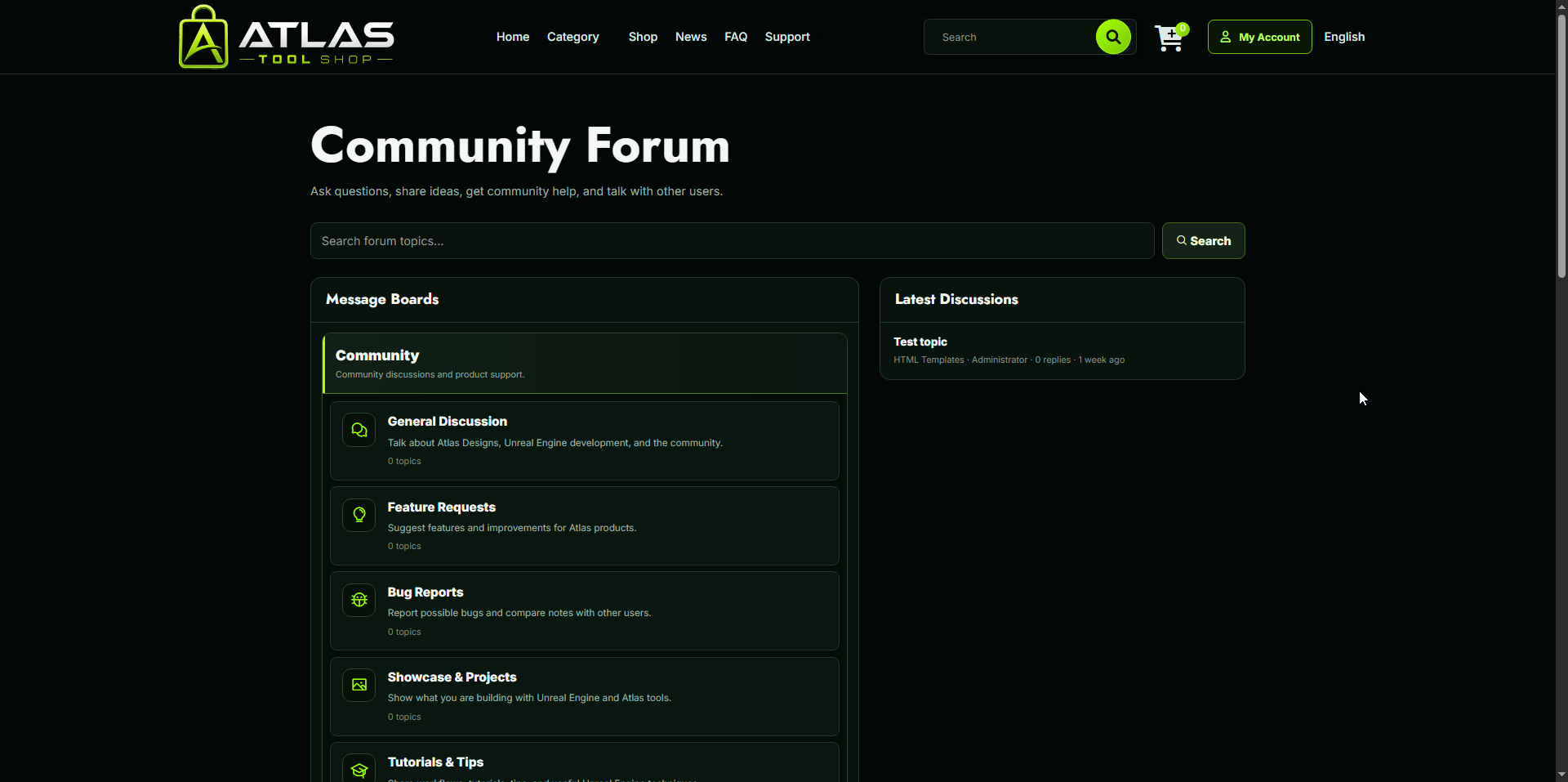Image resolution: width=1568 pixels, height=782 pixels.
Task: Click the Latest Discussions heading
Action: point(956,299)
